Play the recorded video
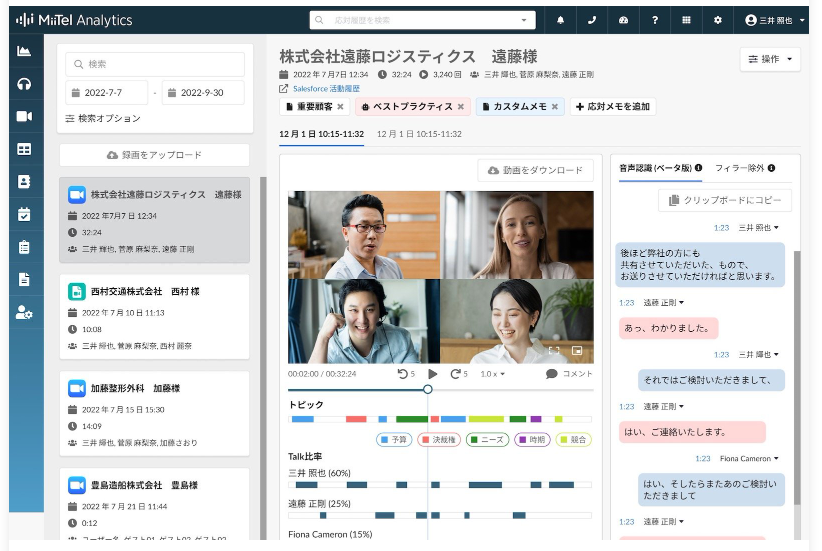 (432, 374)
